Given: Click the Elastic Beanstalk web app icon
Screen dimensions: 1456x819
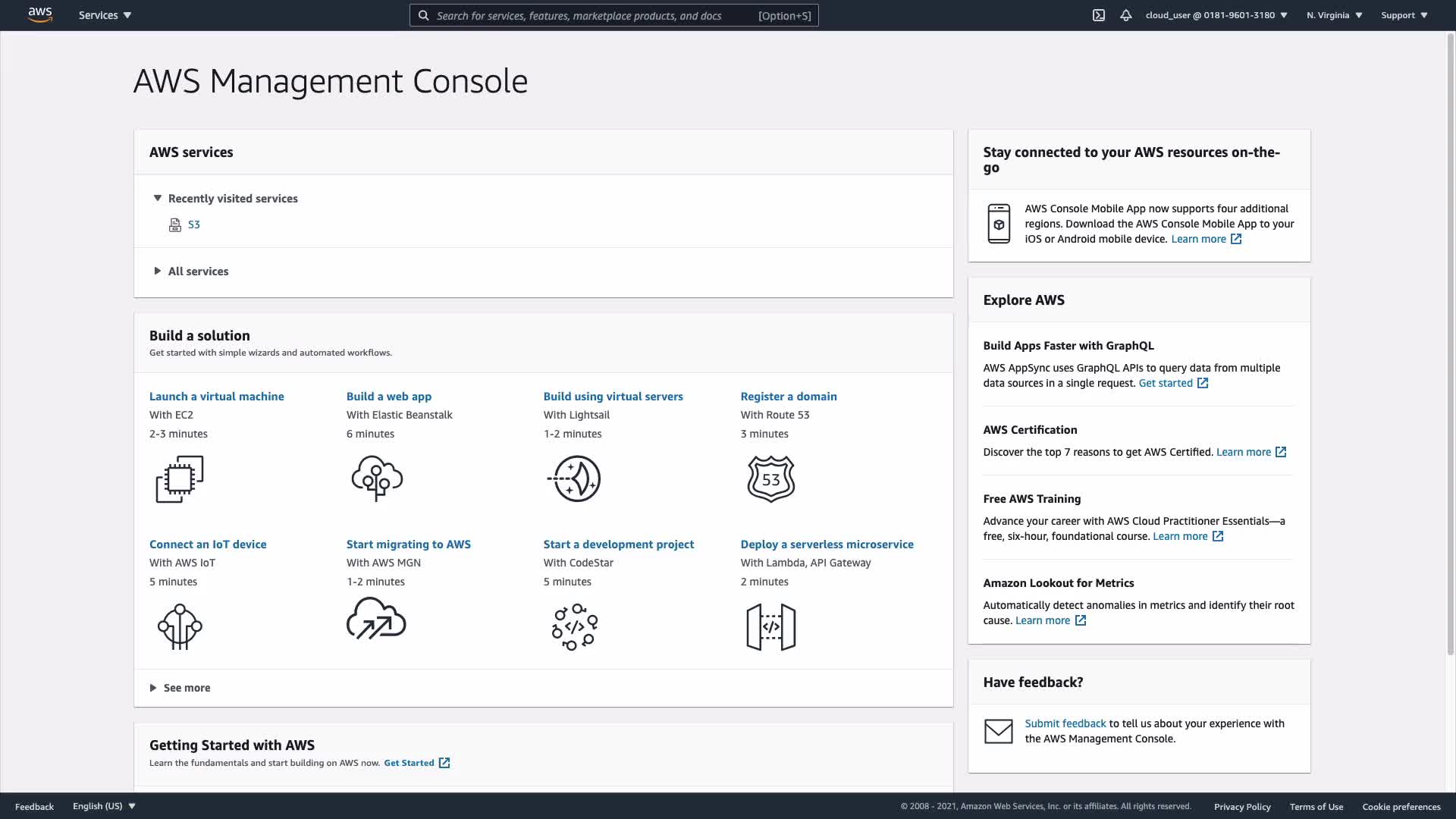Looking at the screenshot, I should click(377, 479).
